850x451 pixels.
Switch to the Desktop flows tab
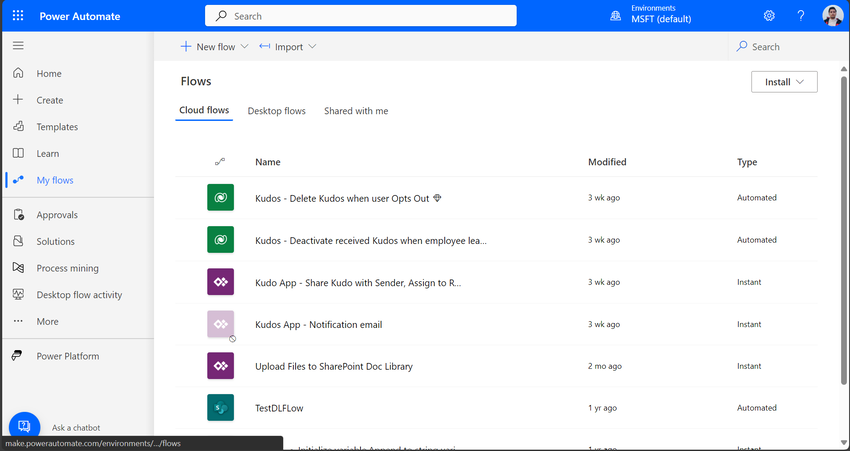tap(276, 111)
